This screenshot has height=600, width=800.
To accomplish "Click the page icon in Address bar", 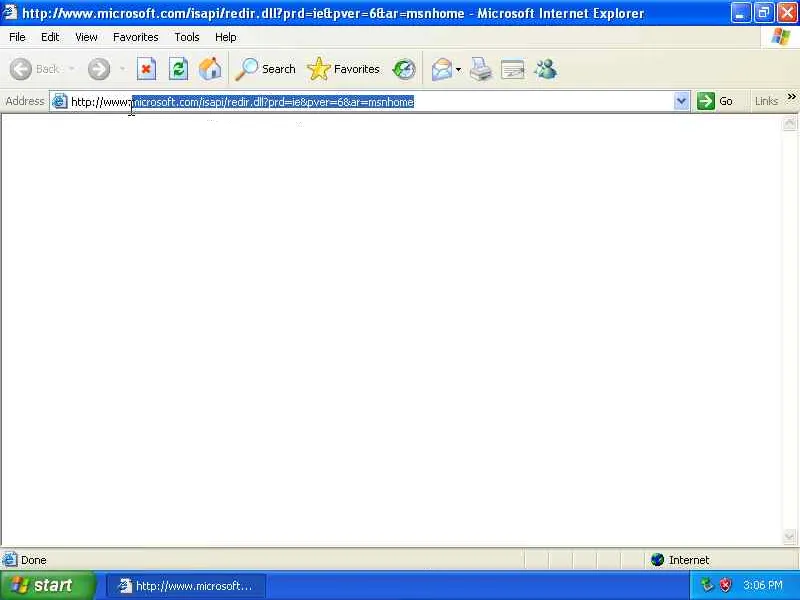I will pos(59,101).
